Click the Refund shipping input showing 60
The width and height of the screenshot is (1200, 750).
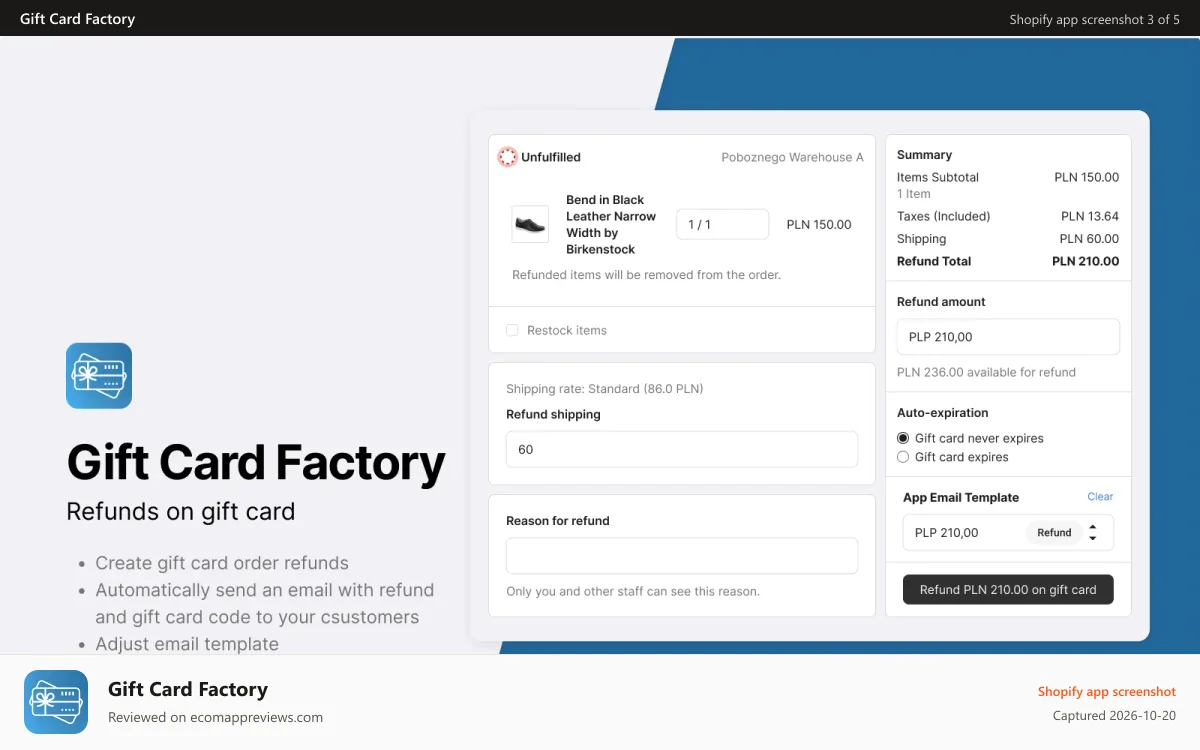pyautogui.click(x=682, y=449)
